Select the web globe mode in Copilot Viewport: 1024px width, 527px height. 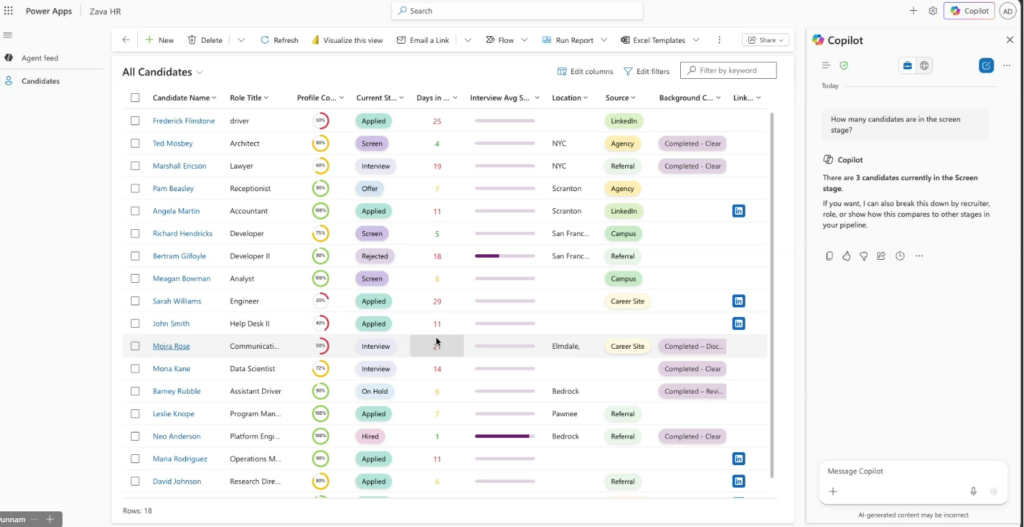(x=924, y=65)
